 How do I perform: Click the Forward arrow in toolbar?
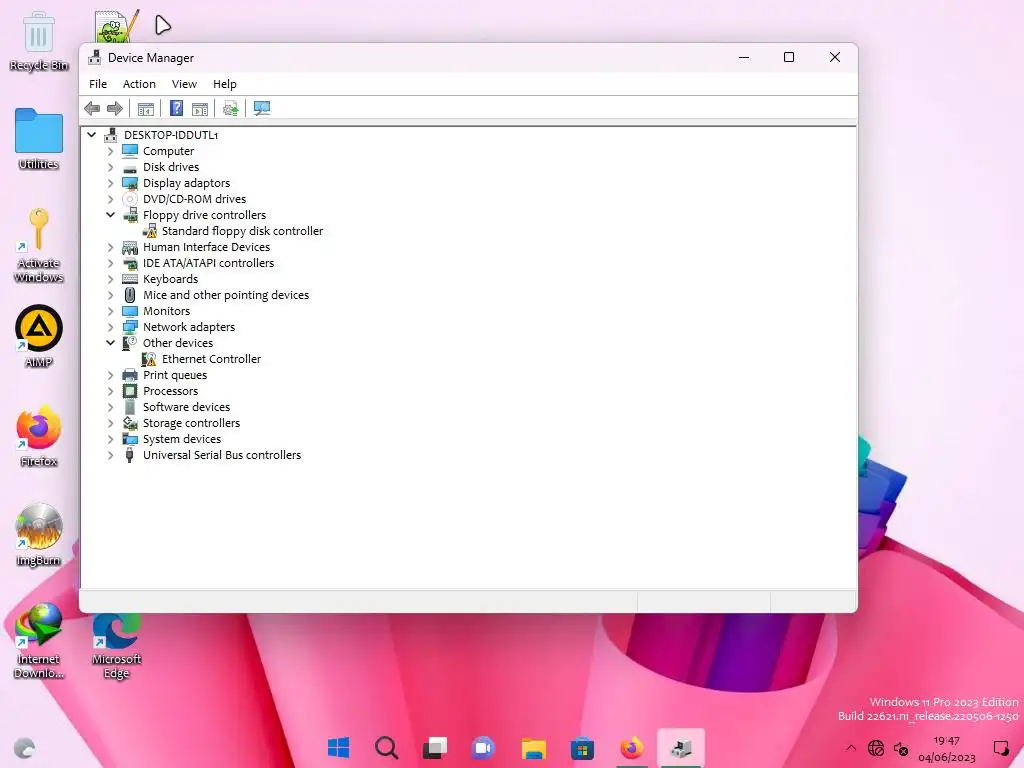(x=115, y=108)
